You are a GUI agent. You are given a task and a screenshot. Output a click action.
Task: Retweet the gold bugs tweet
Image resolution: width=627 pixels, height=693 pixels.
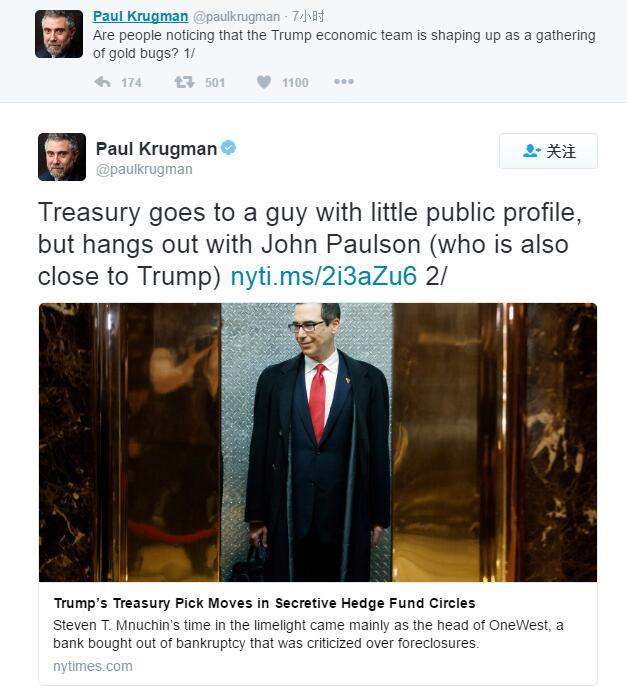[x=184, y=82]
